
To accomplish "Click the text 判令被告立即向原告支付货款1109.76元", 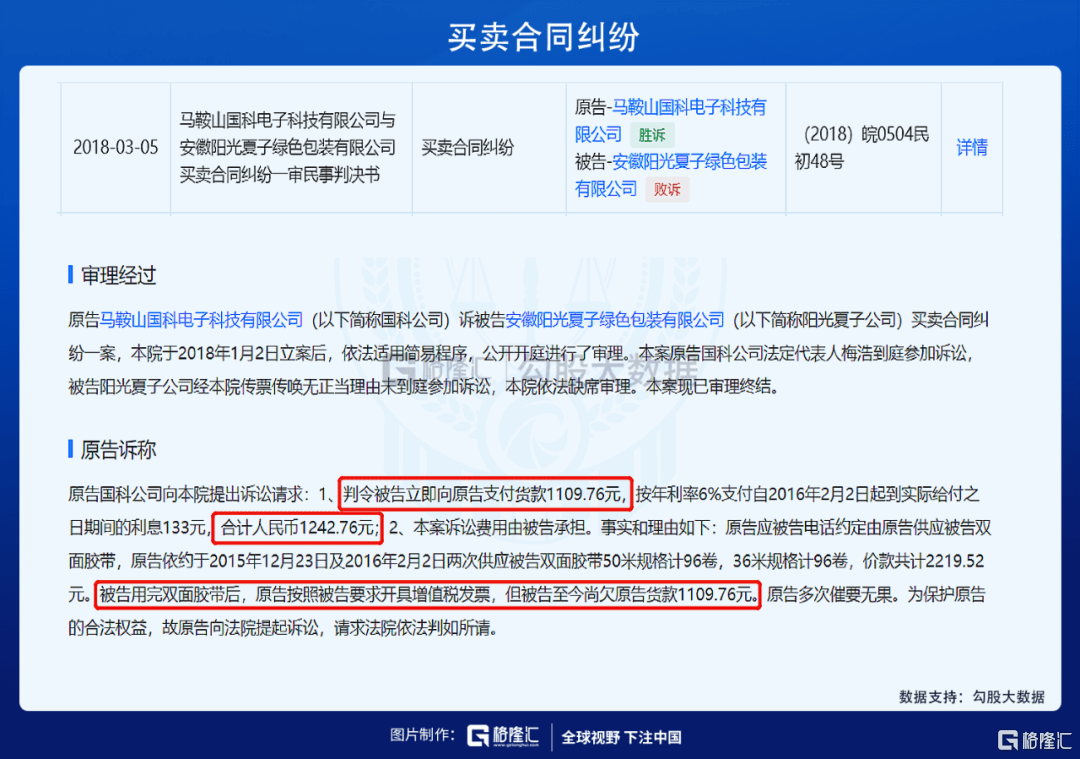I will coord(484,494).
